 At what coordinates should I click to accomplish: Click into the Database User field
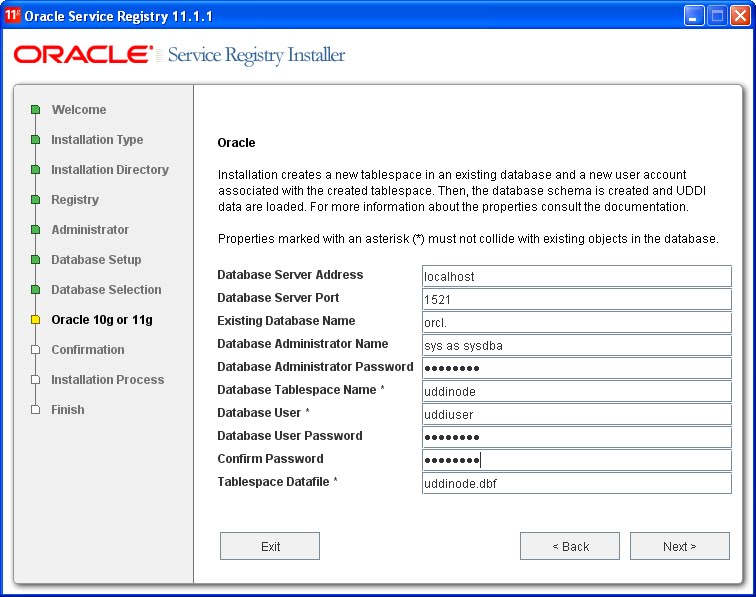coord(577,414)
